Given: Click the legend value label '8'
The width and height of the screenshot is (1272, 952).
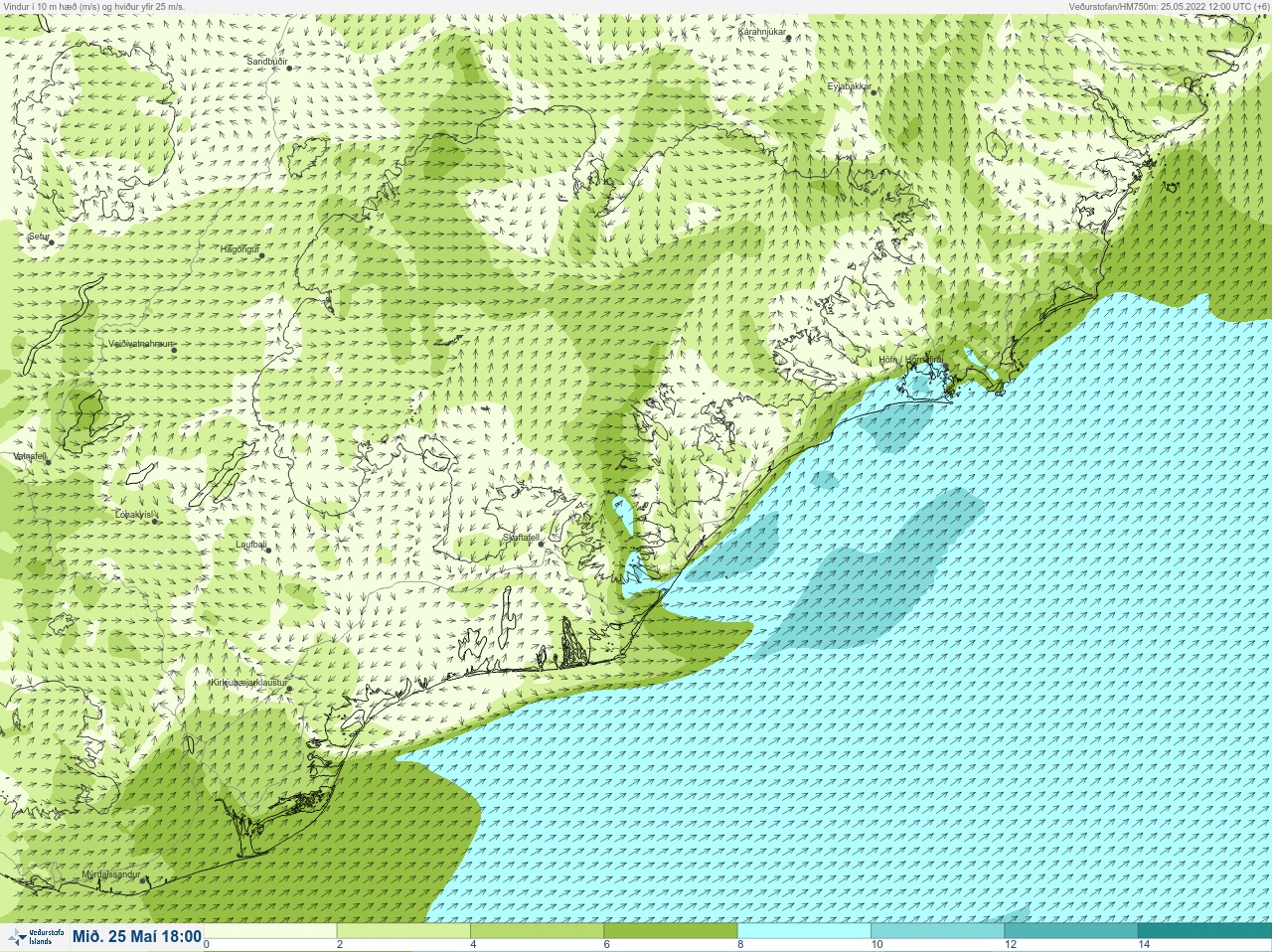Looking at the screenshot, I should [740, 945].
